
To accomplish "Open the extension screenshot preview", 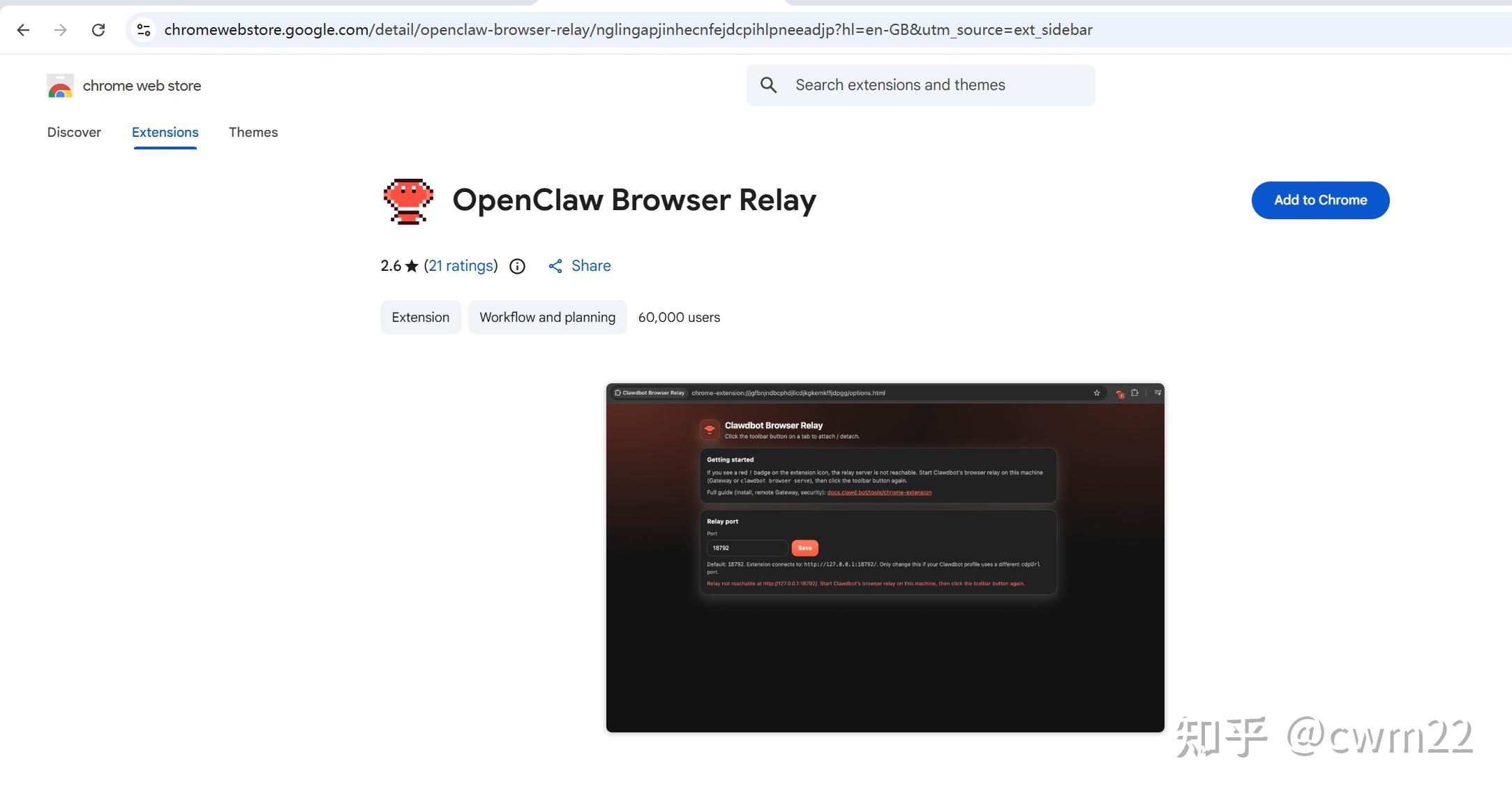I will click(885, 557).
